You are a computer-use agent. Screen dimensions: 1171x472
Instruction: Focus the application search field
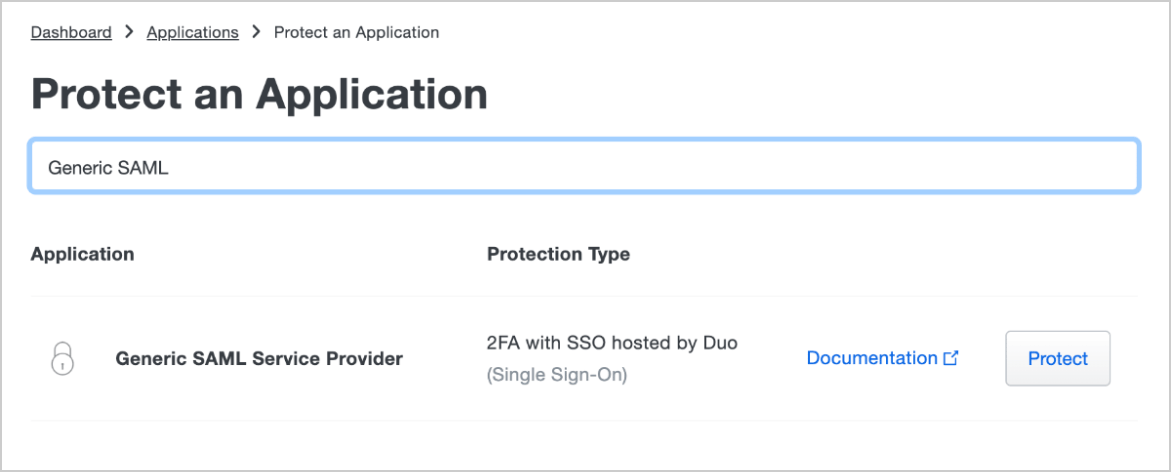tap(584, 166)
